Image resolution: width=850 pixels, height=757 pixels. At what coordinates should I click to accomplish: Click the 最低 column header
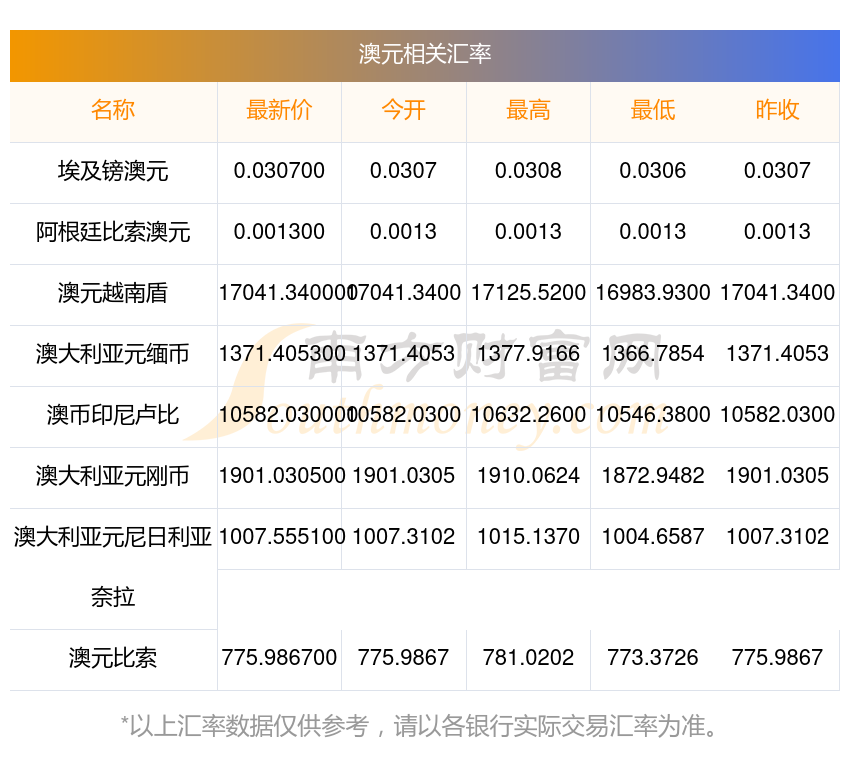[653, 110]
